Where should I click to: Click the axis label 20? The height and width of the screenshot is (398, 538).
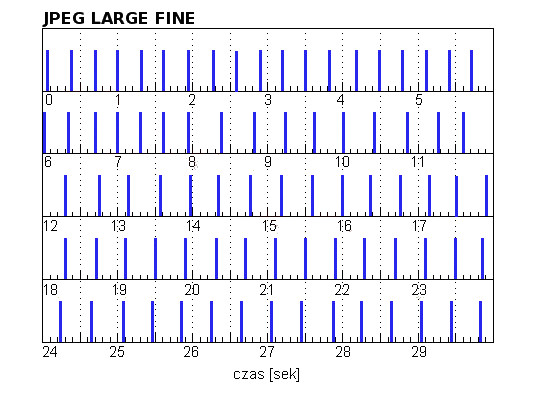pos(192,290)
